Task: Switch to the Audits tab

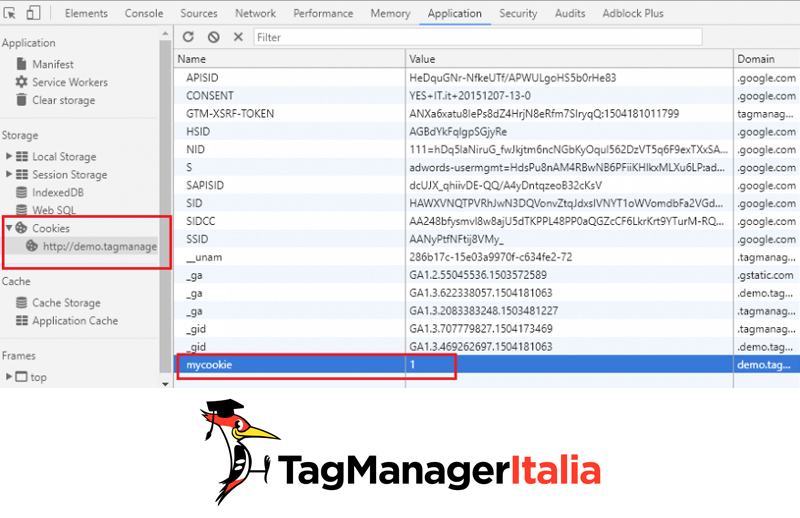Action: [570, 13]
